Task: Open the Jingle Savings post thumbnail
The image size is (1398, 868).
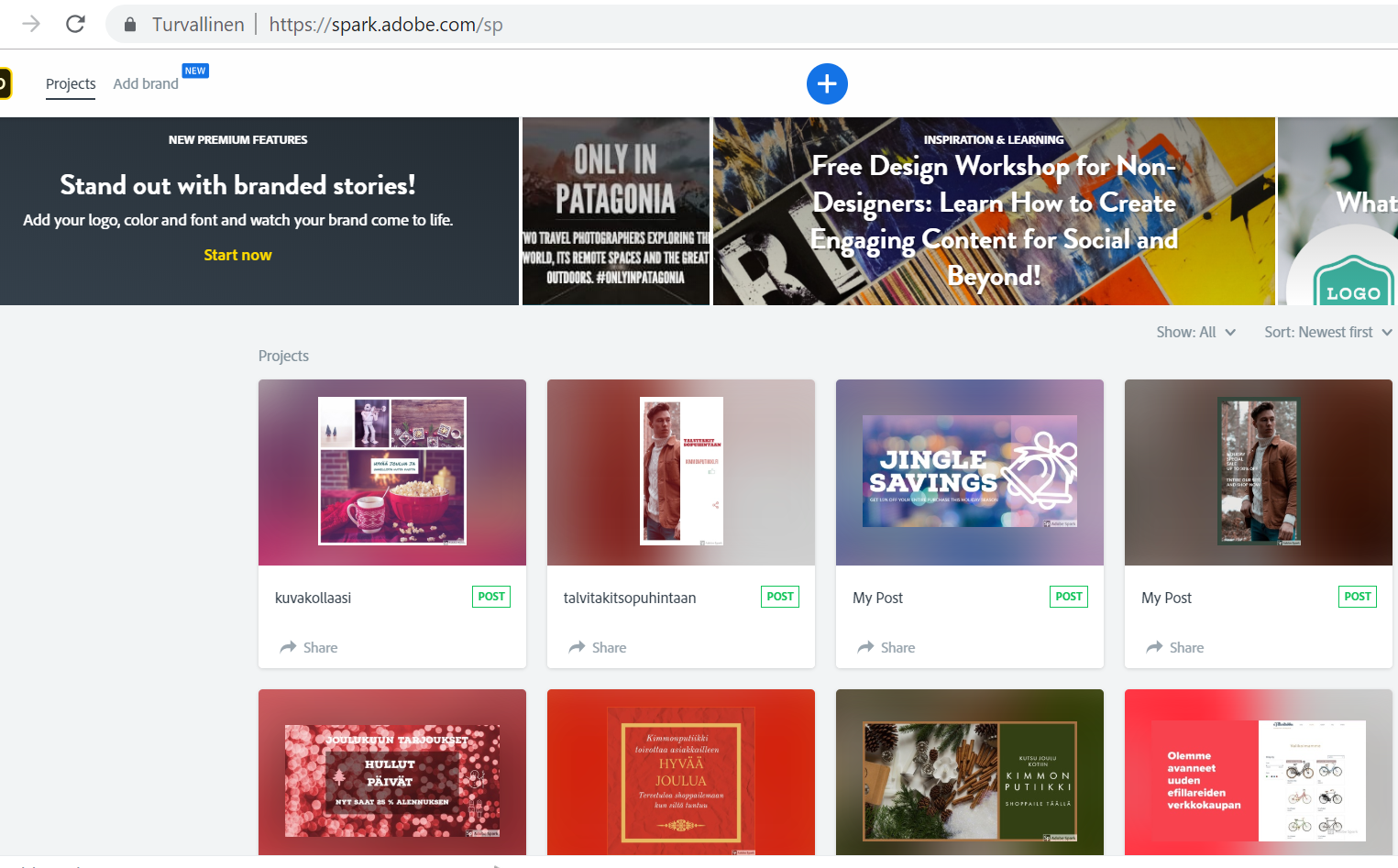Action: (969, 472)
